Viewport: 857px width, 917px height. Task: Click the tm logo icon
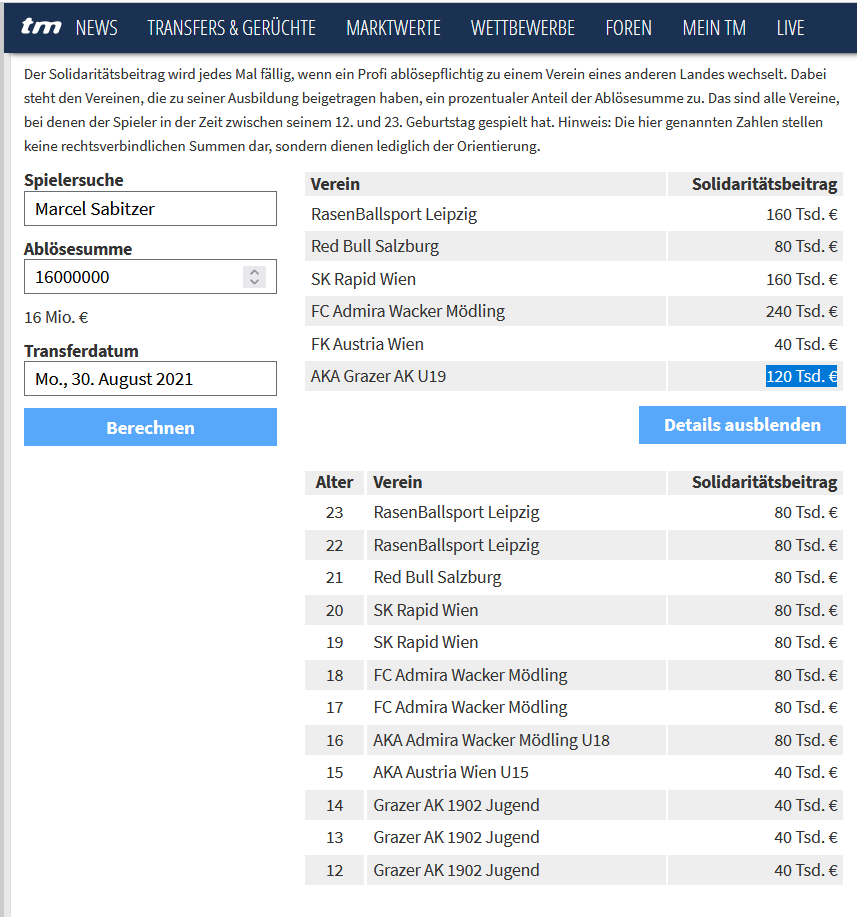pyautogui.click(x=41, y=27)
